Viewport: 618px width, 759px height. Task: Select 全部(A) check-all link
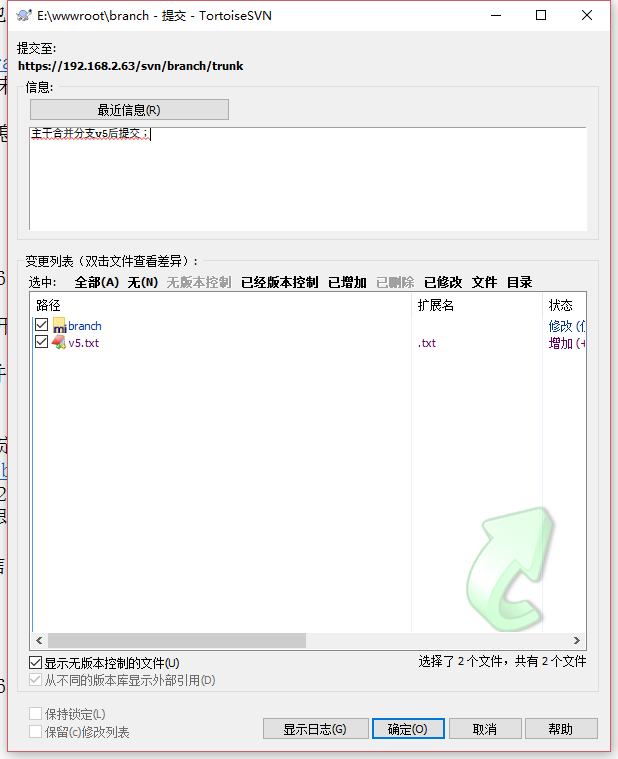97,282
